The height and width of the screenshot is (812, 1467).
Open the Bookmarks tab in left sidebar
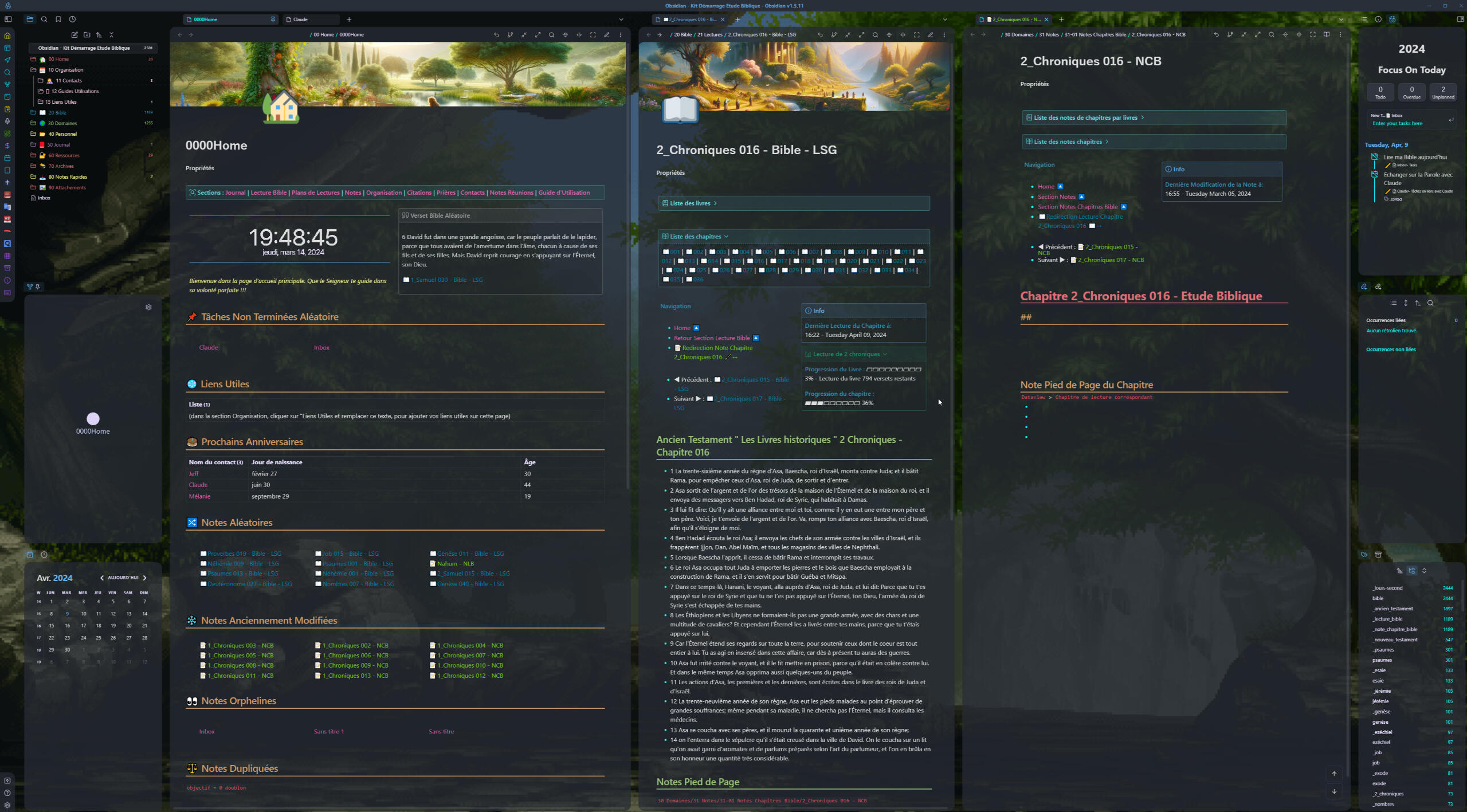coord(58,19)
